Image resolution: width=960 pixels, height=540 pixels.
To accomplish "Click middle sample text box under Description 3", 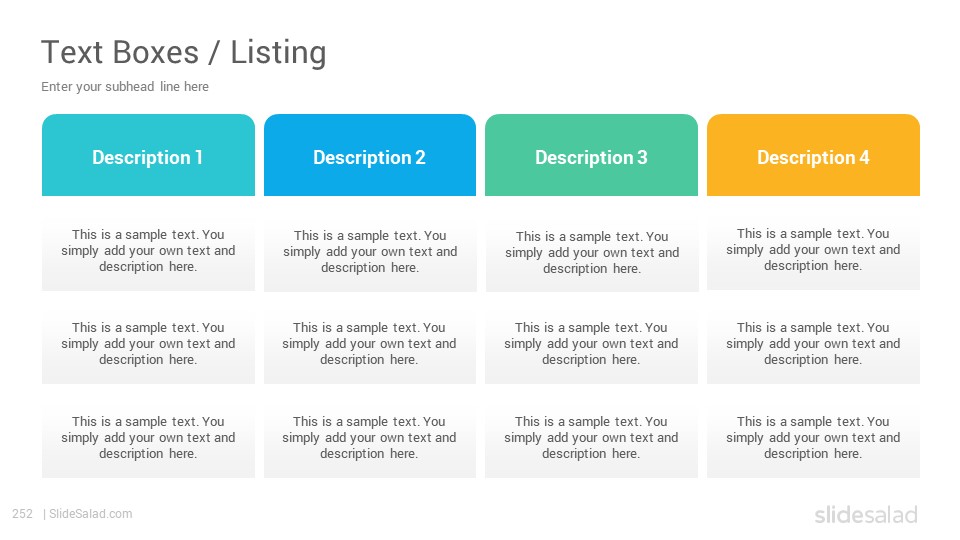I will [591, 343].
